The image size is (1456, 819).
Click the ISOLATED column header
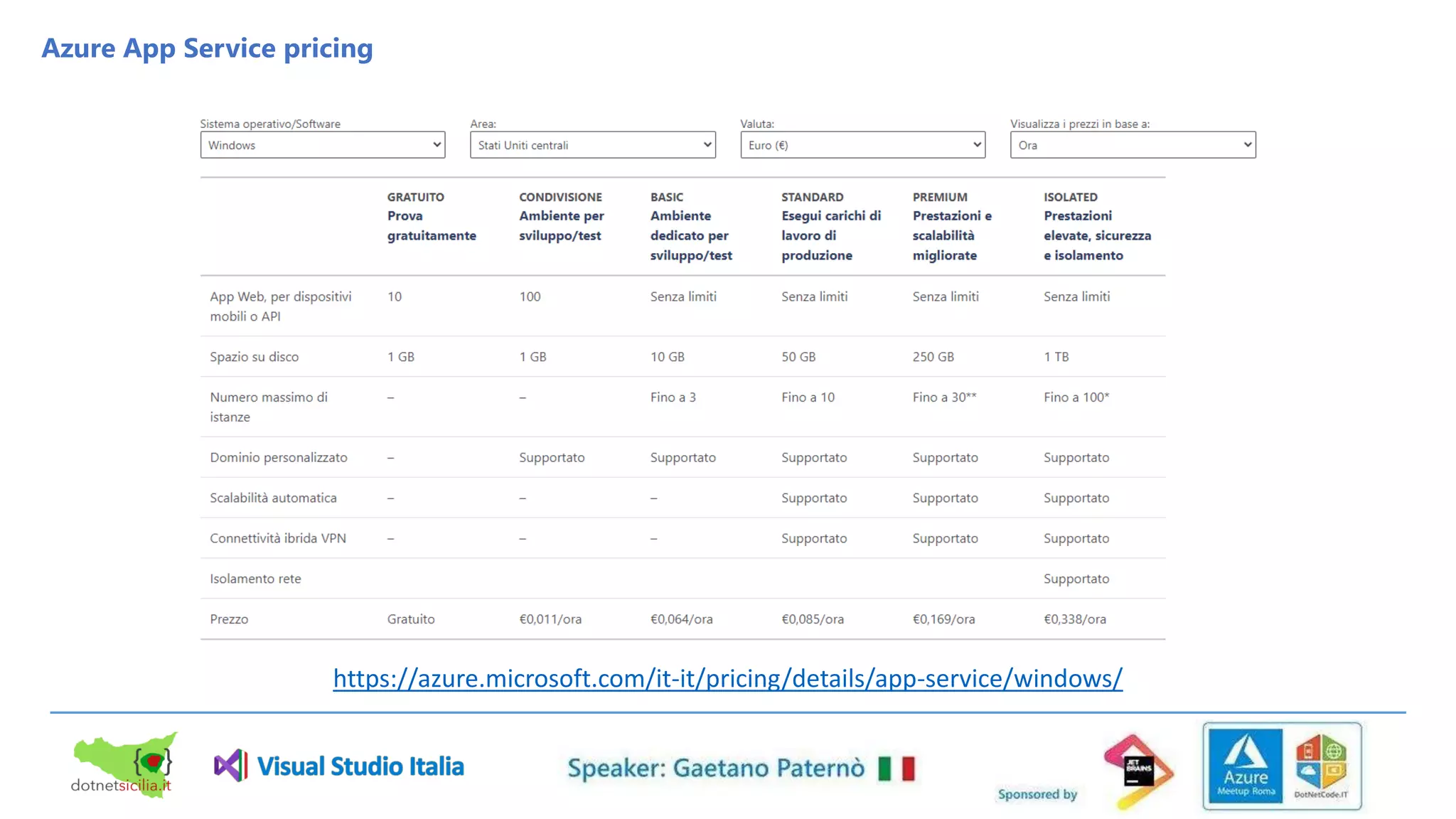tap(1071, 197)
